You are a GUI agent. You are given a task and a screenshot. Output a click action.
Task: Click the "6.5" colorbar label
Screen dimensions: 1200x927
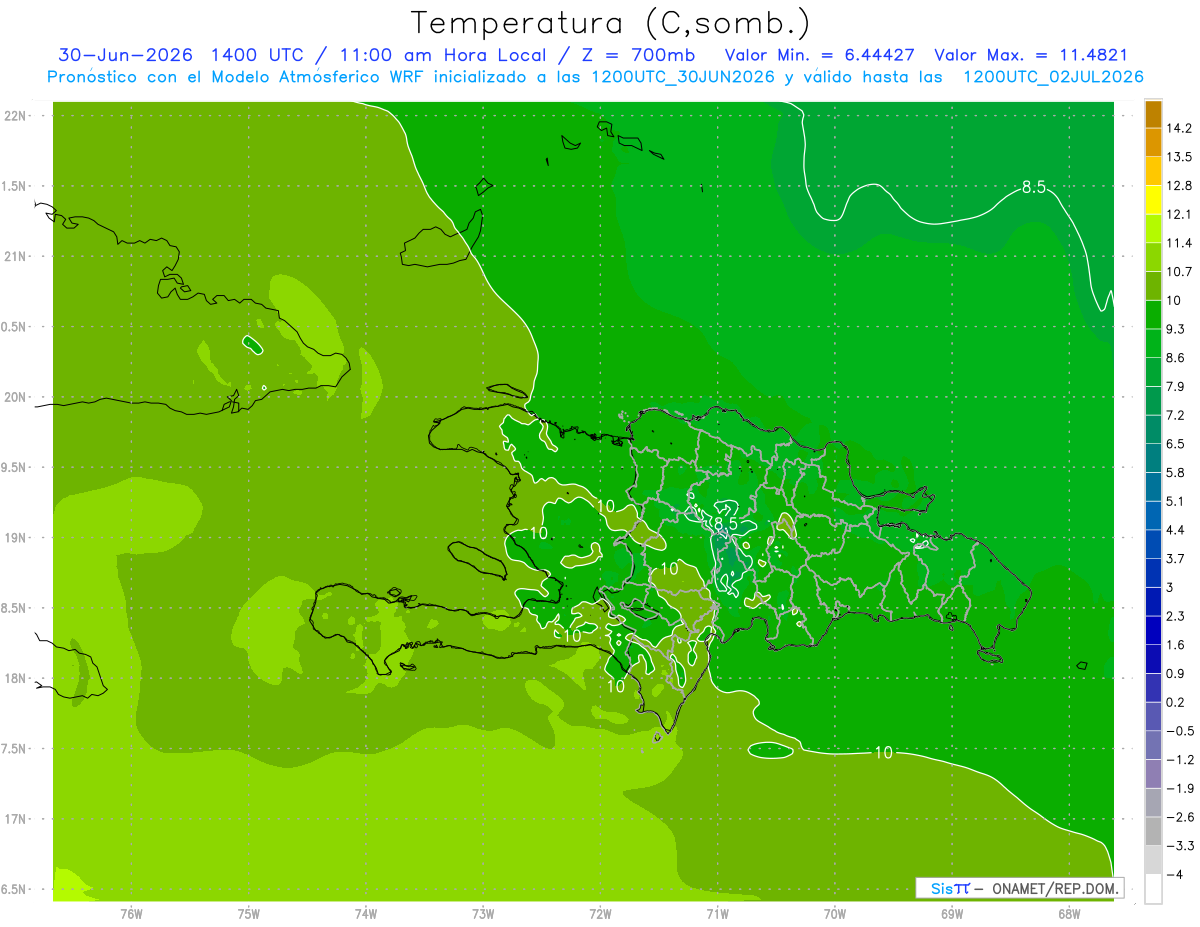coord(1177,444)
